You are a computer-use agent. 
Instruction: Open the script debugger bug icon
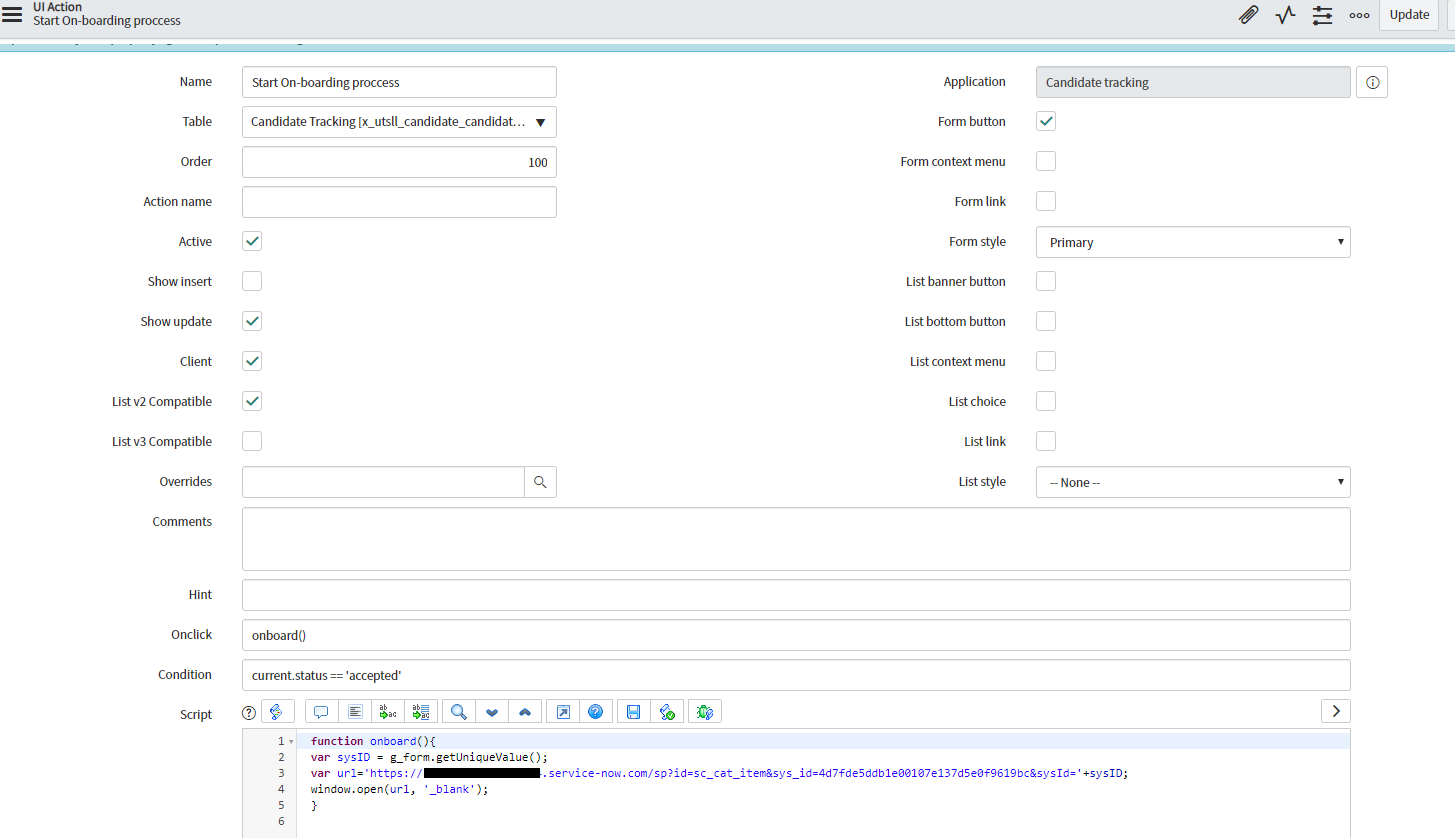click(x=705, y=712)
